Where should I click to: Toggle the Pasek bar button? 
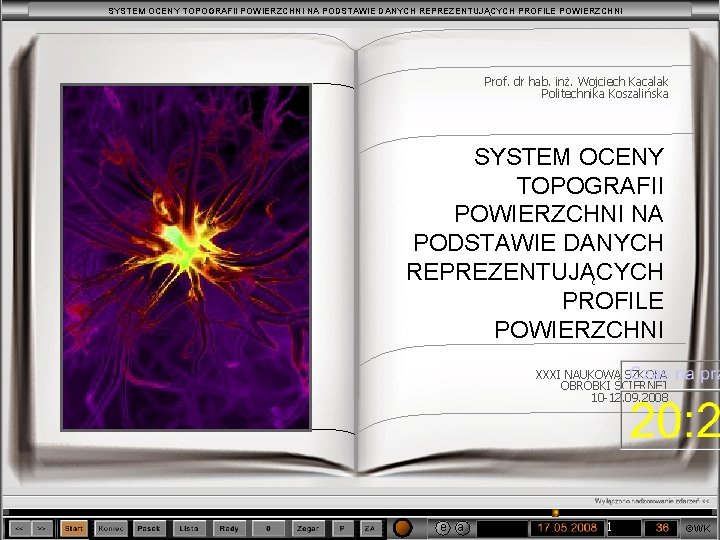pyautogui.click(x=149, y=529)
